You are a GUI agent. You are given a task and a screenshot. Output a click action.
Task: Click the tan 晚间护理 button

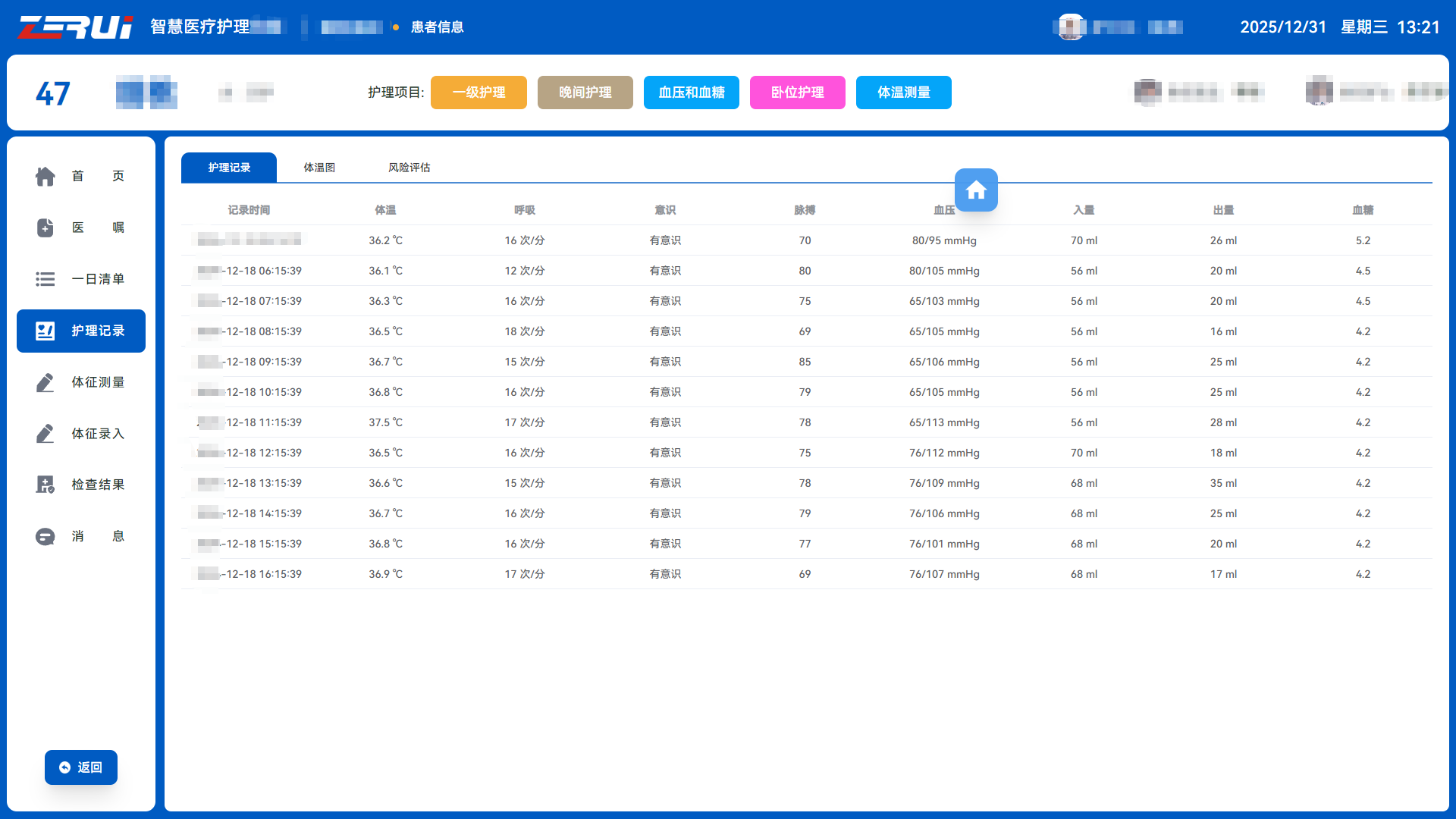(585, 93)
